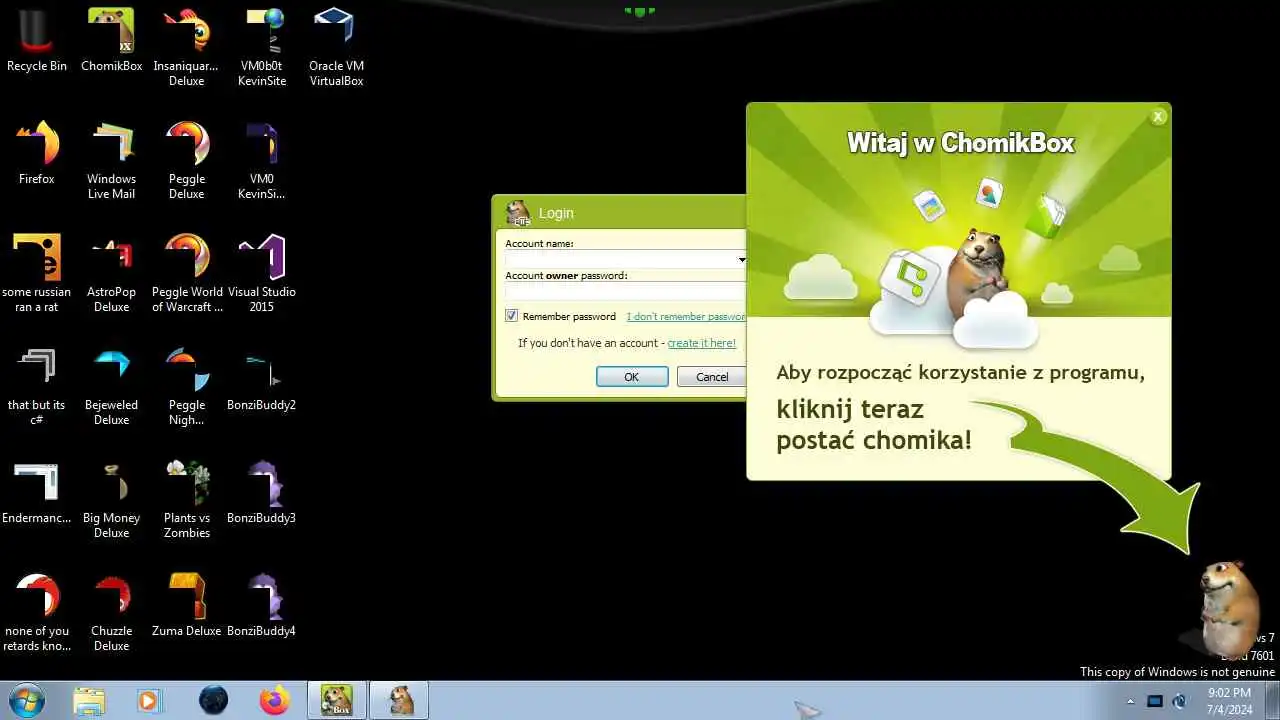
Task: Open the Account name dropdown arrow
Action: click(x=741, y=260)
